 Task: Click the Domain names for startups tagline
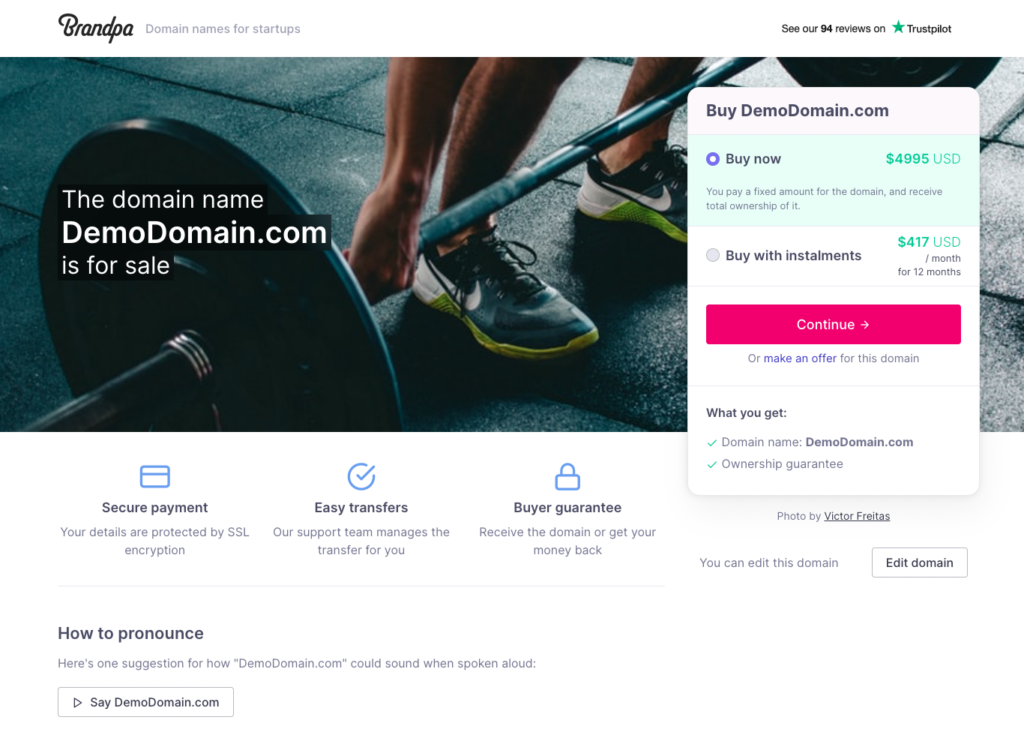click(x=223, y=29)
